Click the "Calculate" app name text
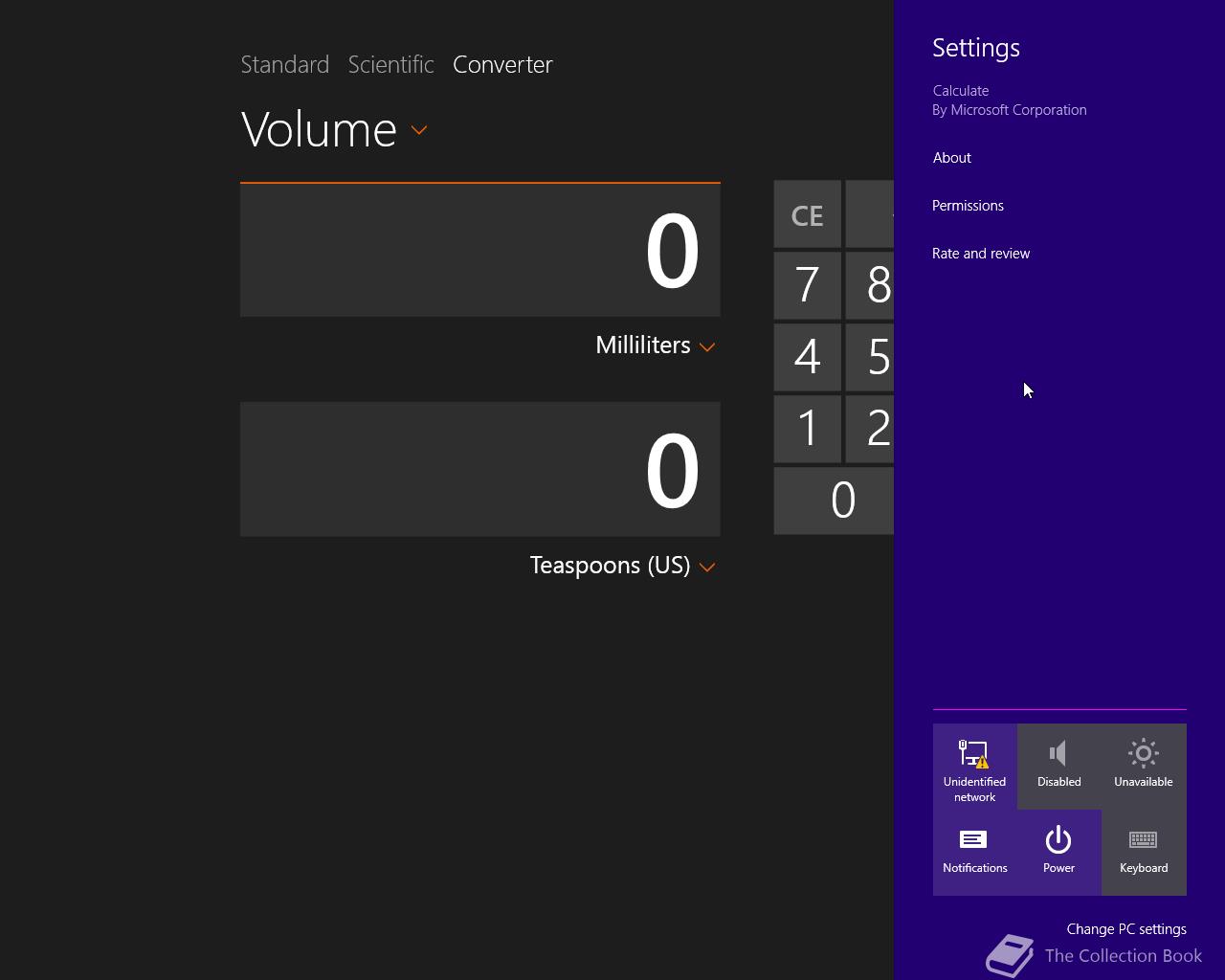 tap(961, 91)
